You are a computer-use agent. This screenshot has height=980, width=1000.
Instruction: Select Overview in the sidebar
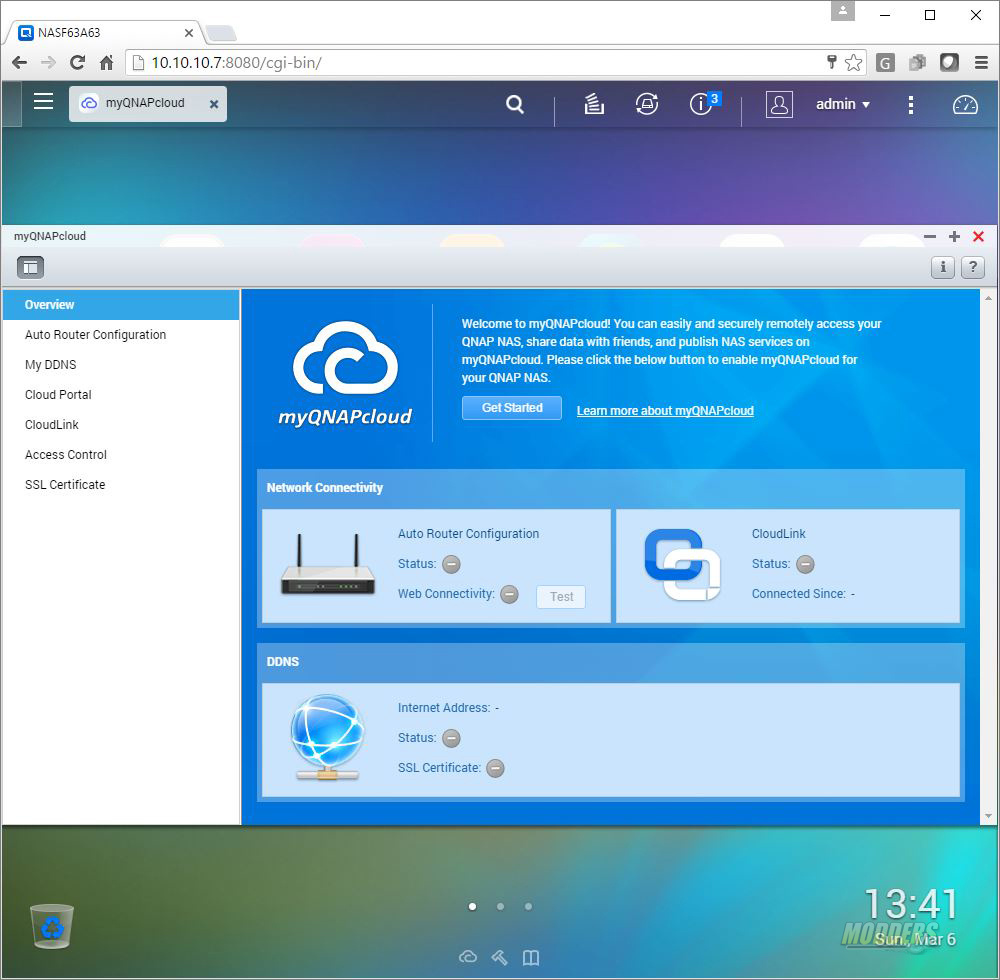tap(121, 305)
